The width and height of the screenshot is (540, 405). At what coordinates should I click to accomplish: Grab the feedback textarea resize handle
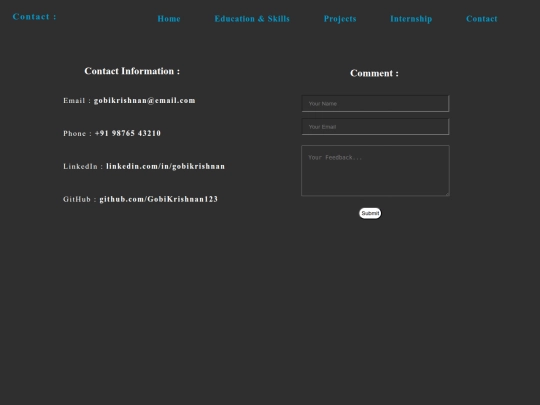(x=447, y=194)
